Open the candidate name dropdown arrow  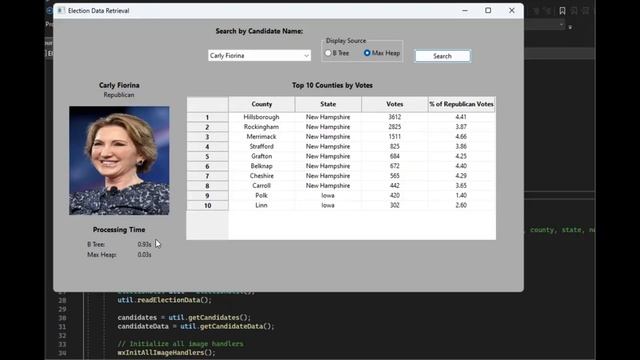pyautogui.click(x=306, y=56)
